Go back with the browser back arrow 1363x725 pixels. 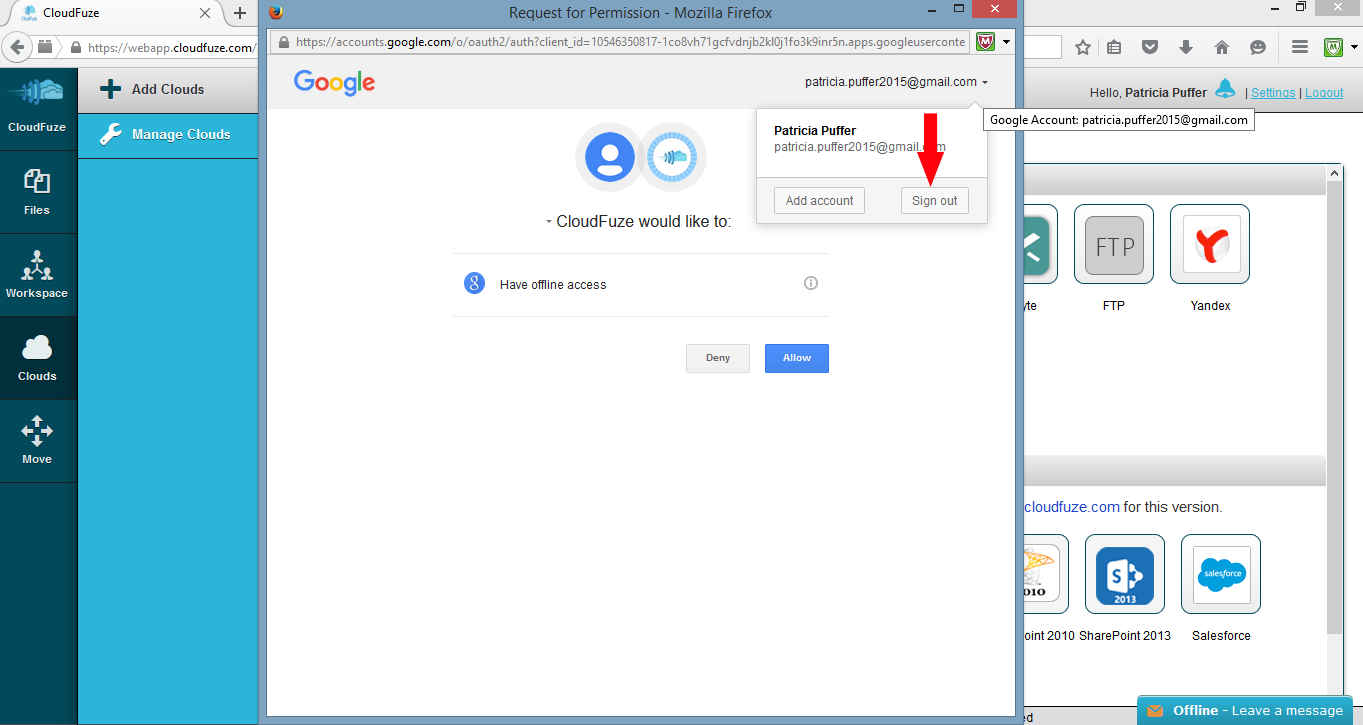pyautogui.click(x=17, y=47)
